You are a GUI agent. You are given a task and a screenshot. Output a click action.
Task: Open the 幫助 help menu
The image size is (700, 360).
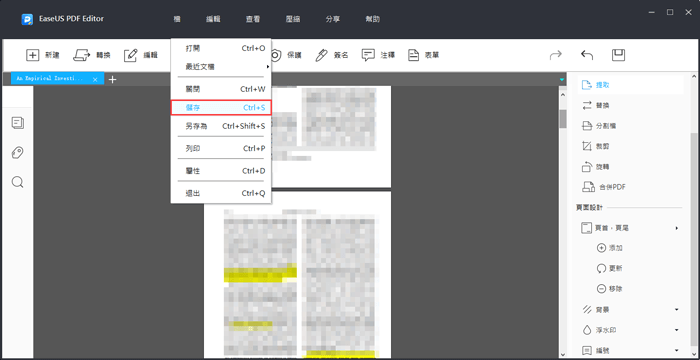tap(372, 19)
